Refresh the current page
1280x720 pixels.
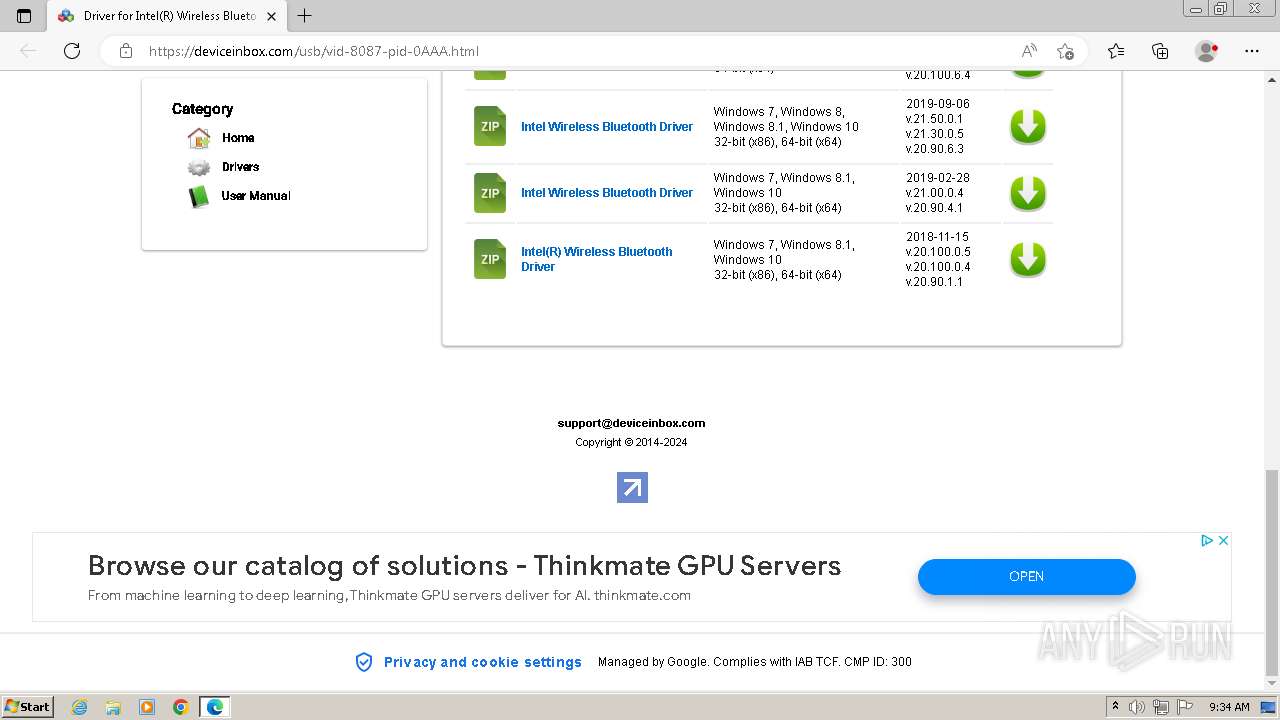coord(72,51)
